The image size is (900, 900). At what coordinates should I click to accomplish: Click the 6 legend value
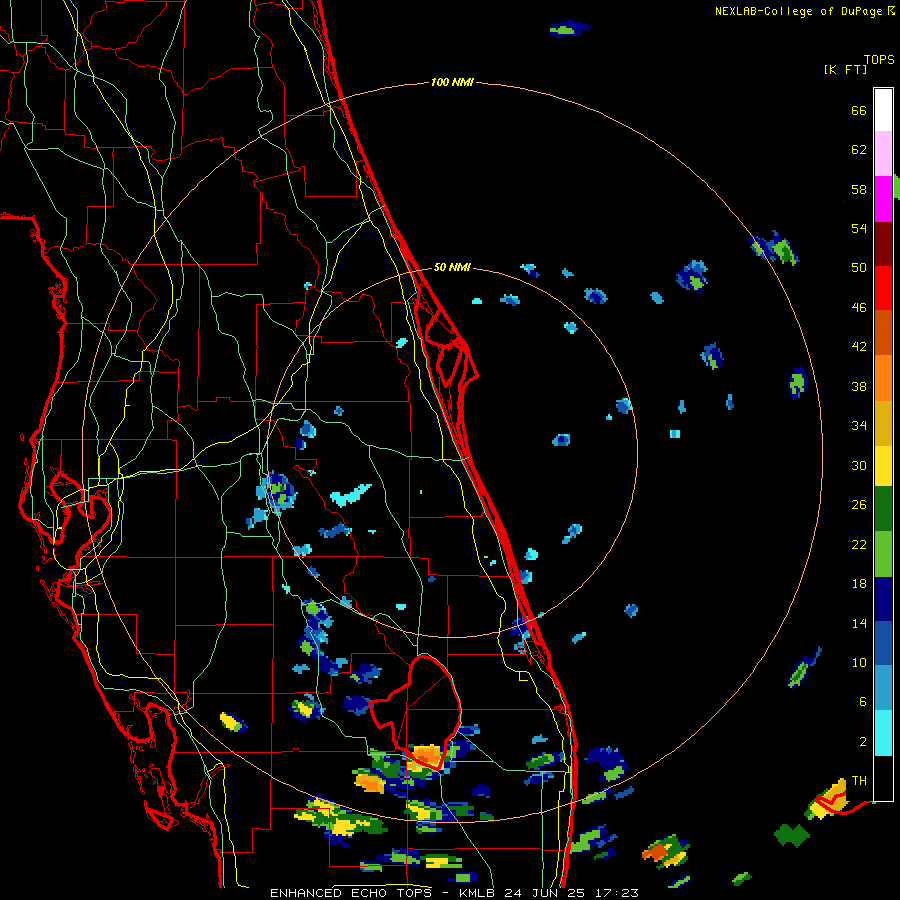pyautogui.click(x=863, y=702)
